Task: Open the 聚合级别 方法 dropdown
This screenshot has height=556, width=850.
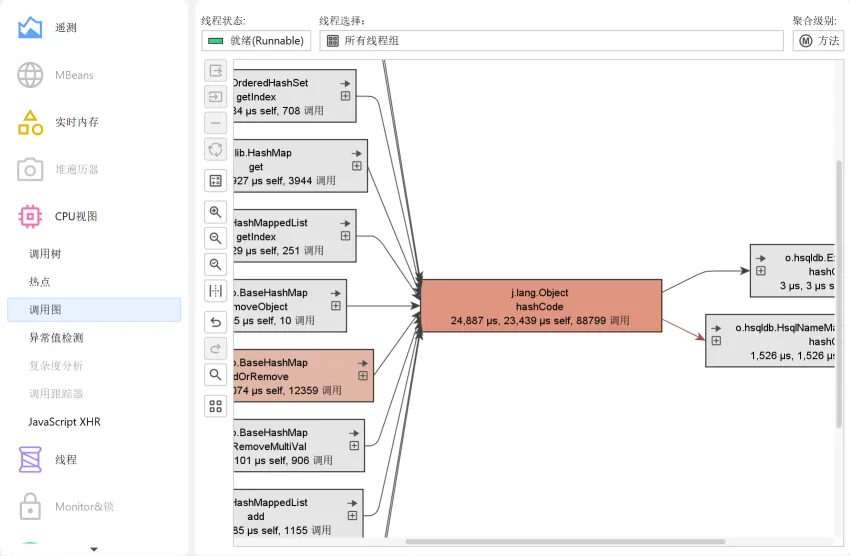Action: tap(818, 41)
